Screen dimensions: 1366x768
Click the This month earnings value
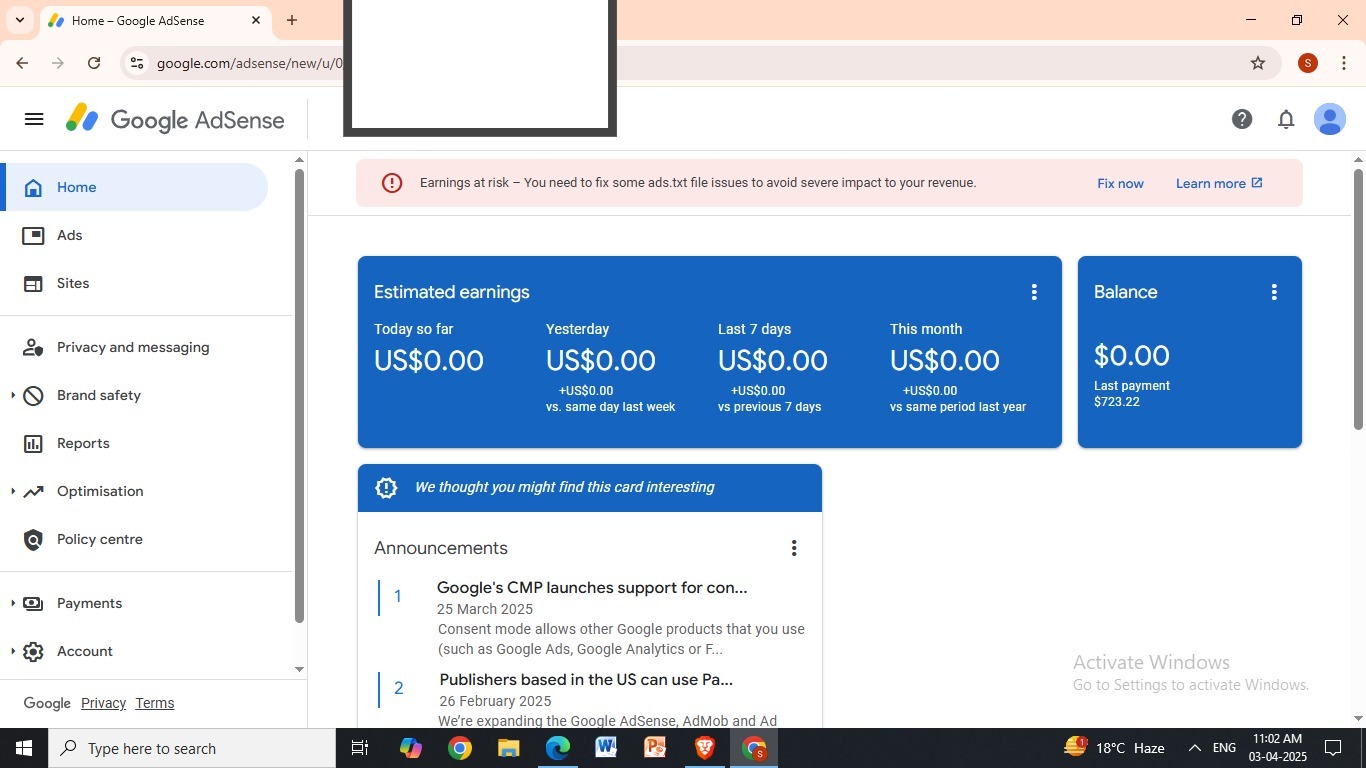click(x=945, y=361)
